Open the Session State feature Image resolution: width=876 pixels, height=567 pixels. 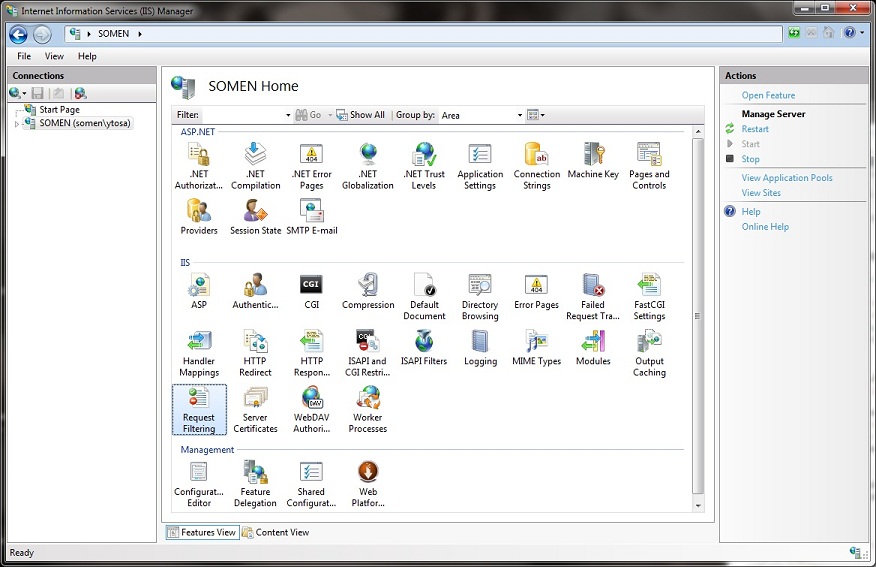(255, 217)
